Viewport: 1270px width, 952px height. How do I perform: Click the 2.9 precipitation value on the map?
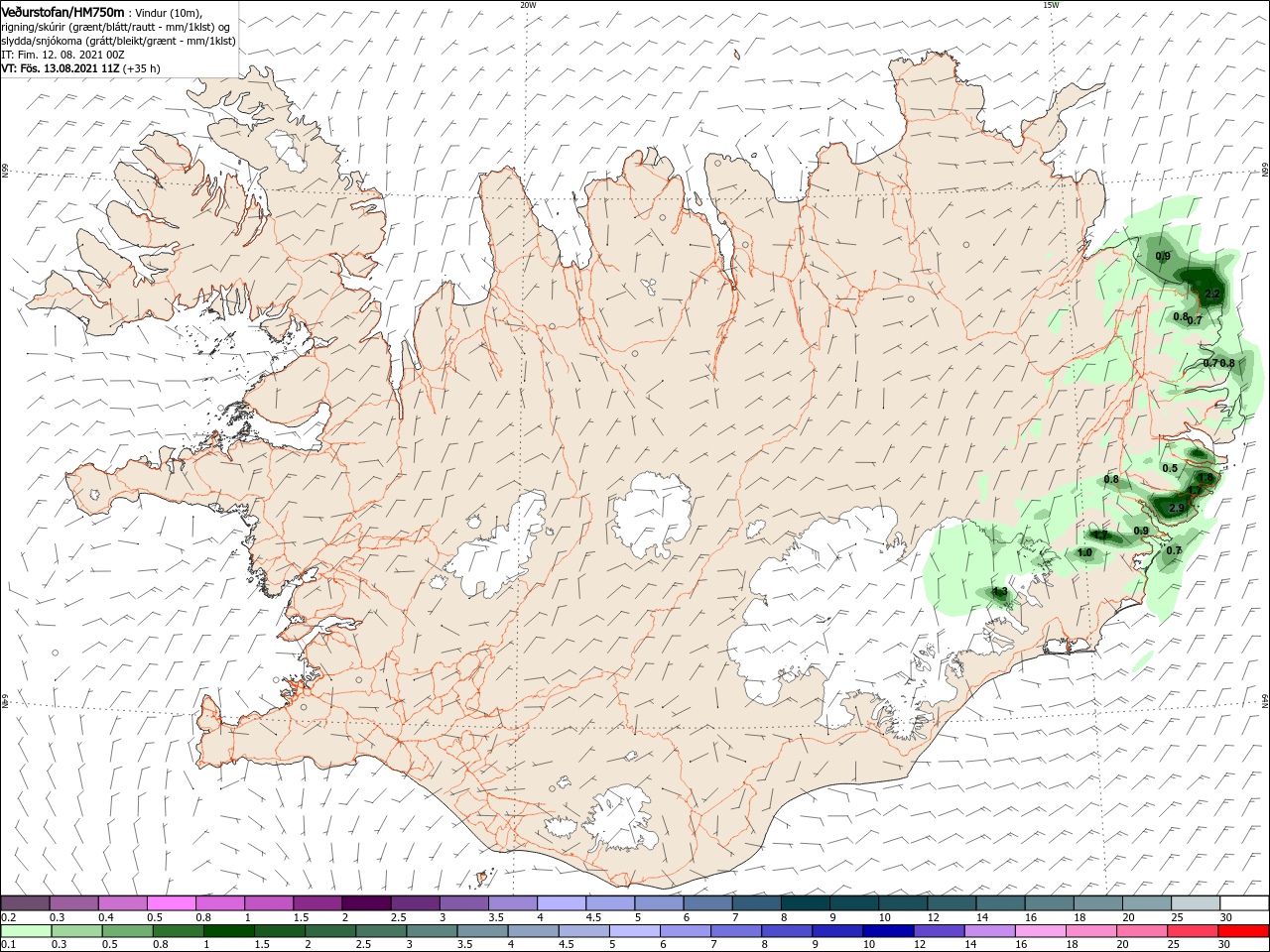(1177, 509)
